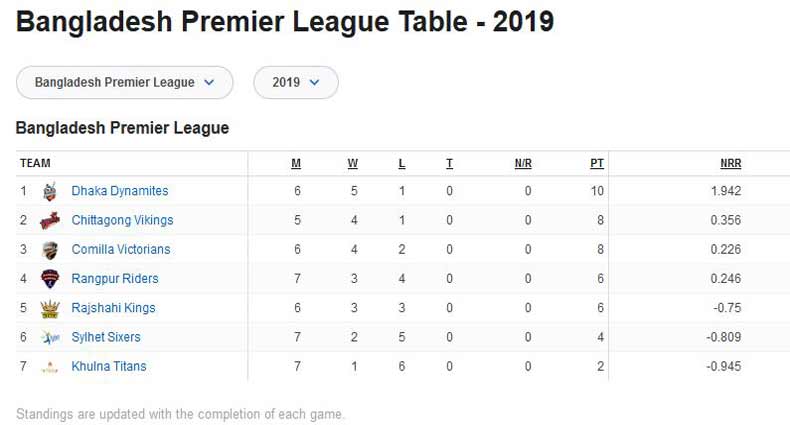Click the Dhaka Dynamites team logo
This screenshot has width=790, height=425.
(49, 191)
